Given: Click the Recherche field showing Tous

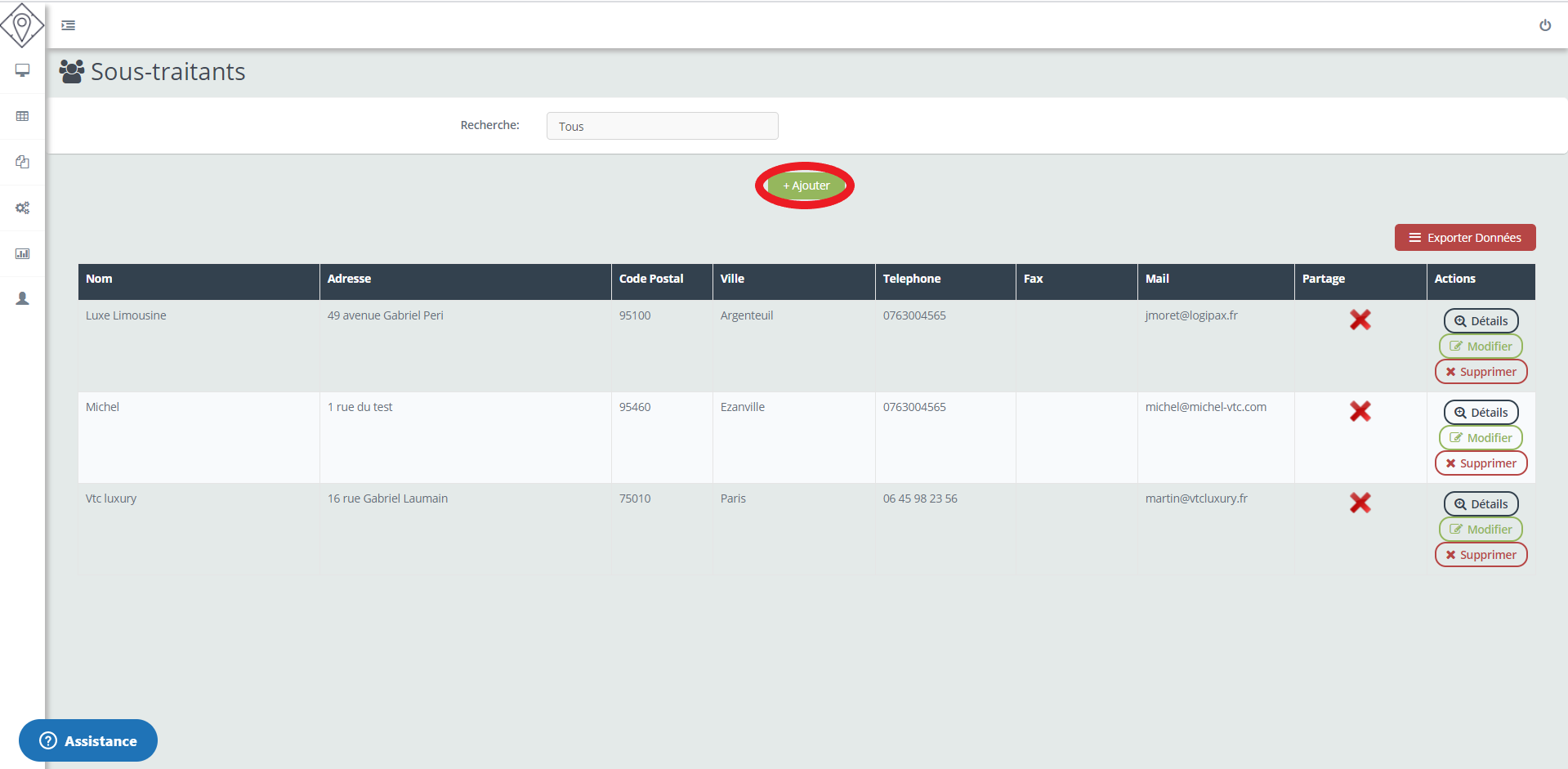Looking at the screenshot, I should (662, 126).
